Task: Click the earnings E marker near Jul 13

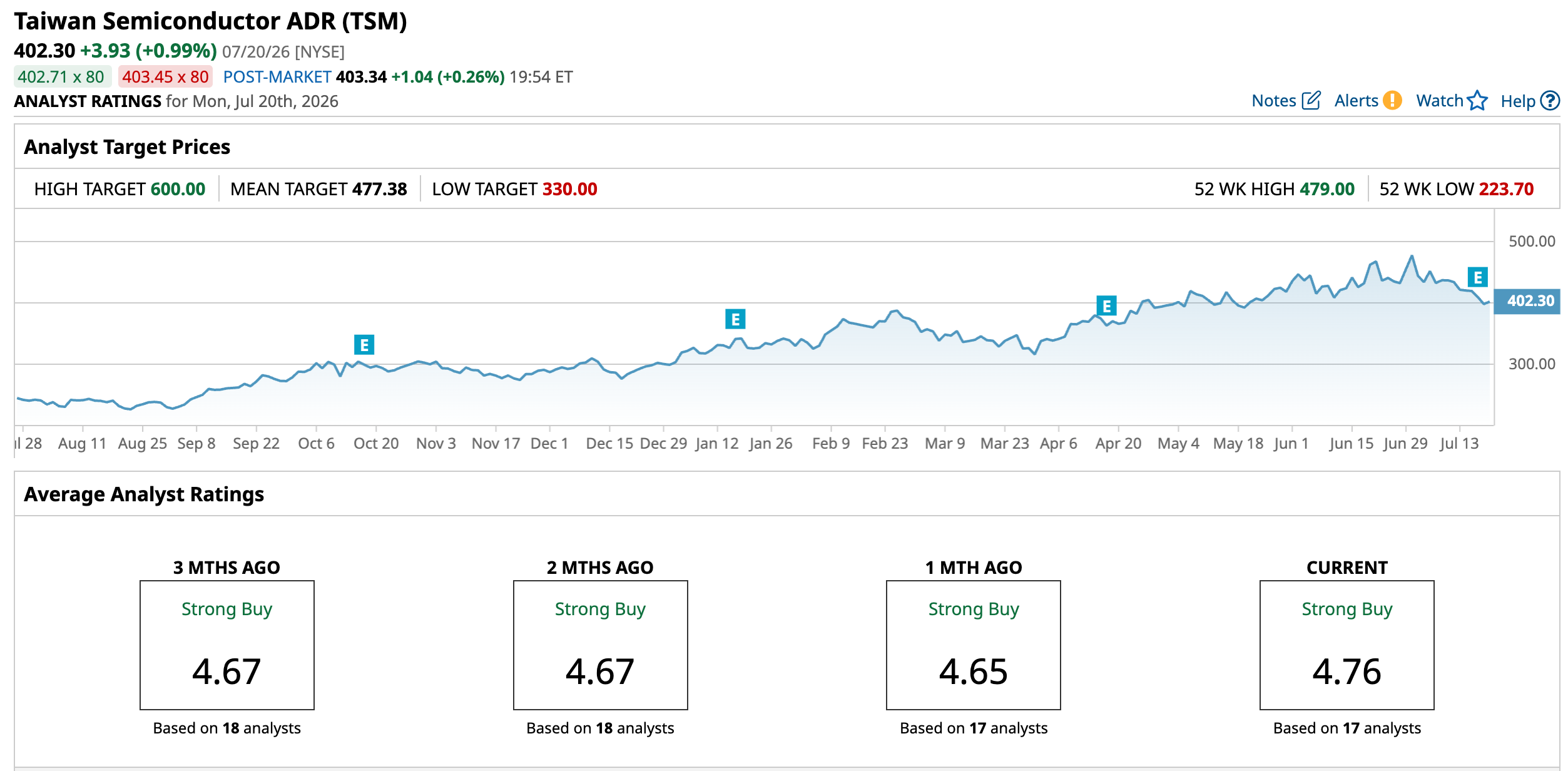Action: (x=1477, y=277)
